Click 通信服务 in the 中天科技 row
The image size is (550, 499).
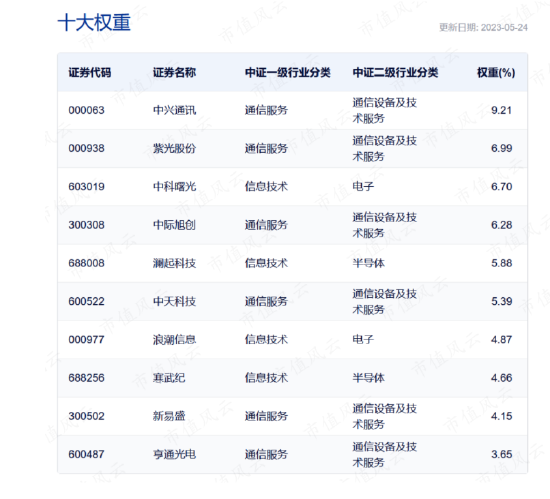[266, 301]
